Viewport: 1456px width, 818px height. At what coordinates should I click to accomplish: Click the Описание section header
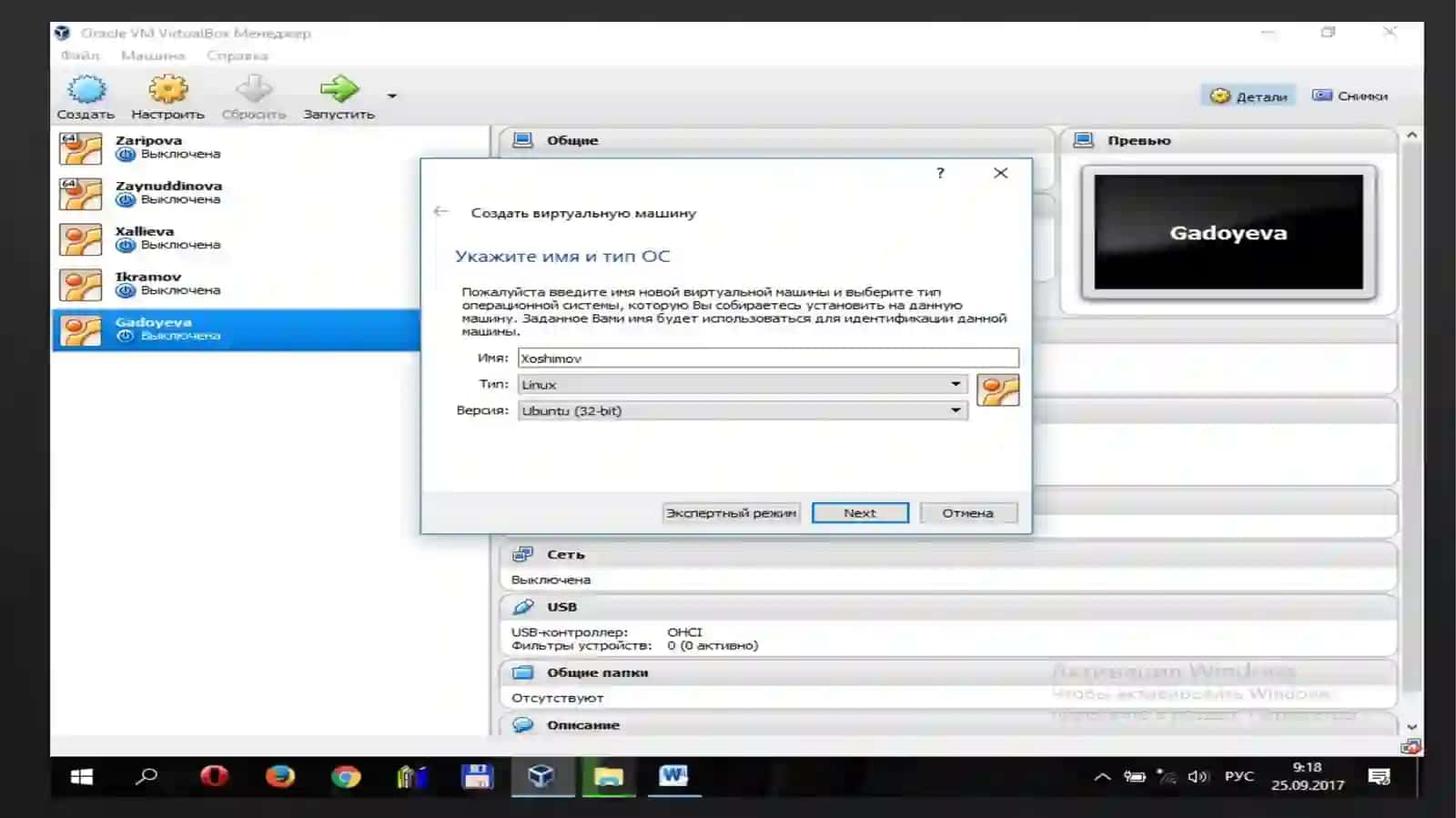948,724
